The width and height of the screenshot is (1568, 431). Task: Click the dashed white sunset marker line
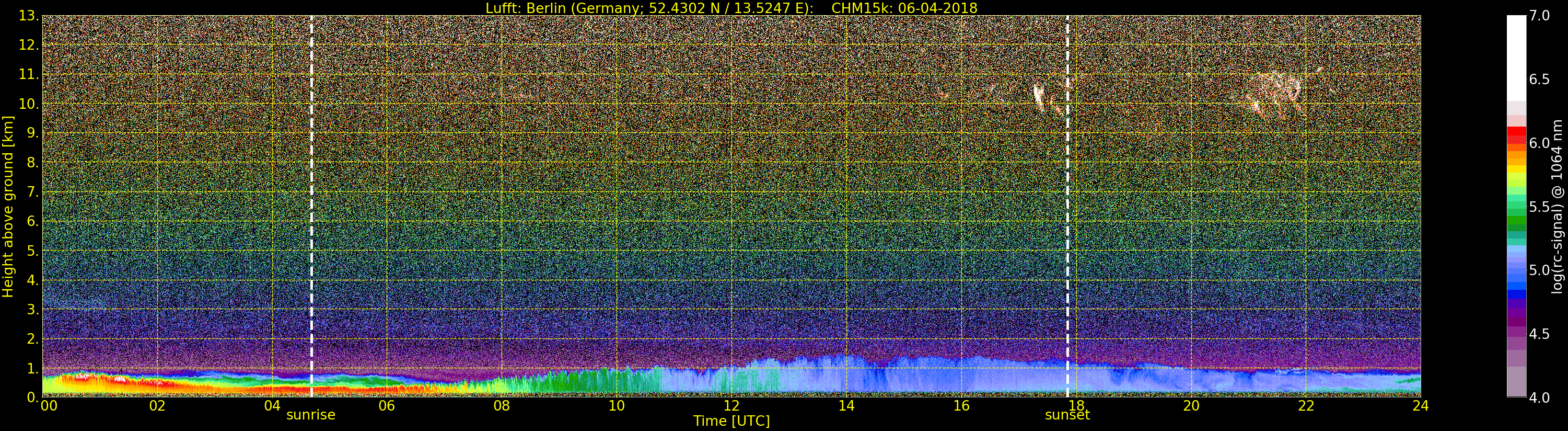(1067, 206)
